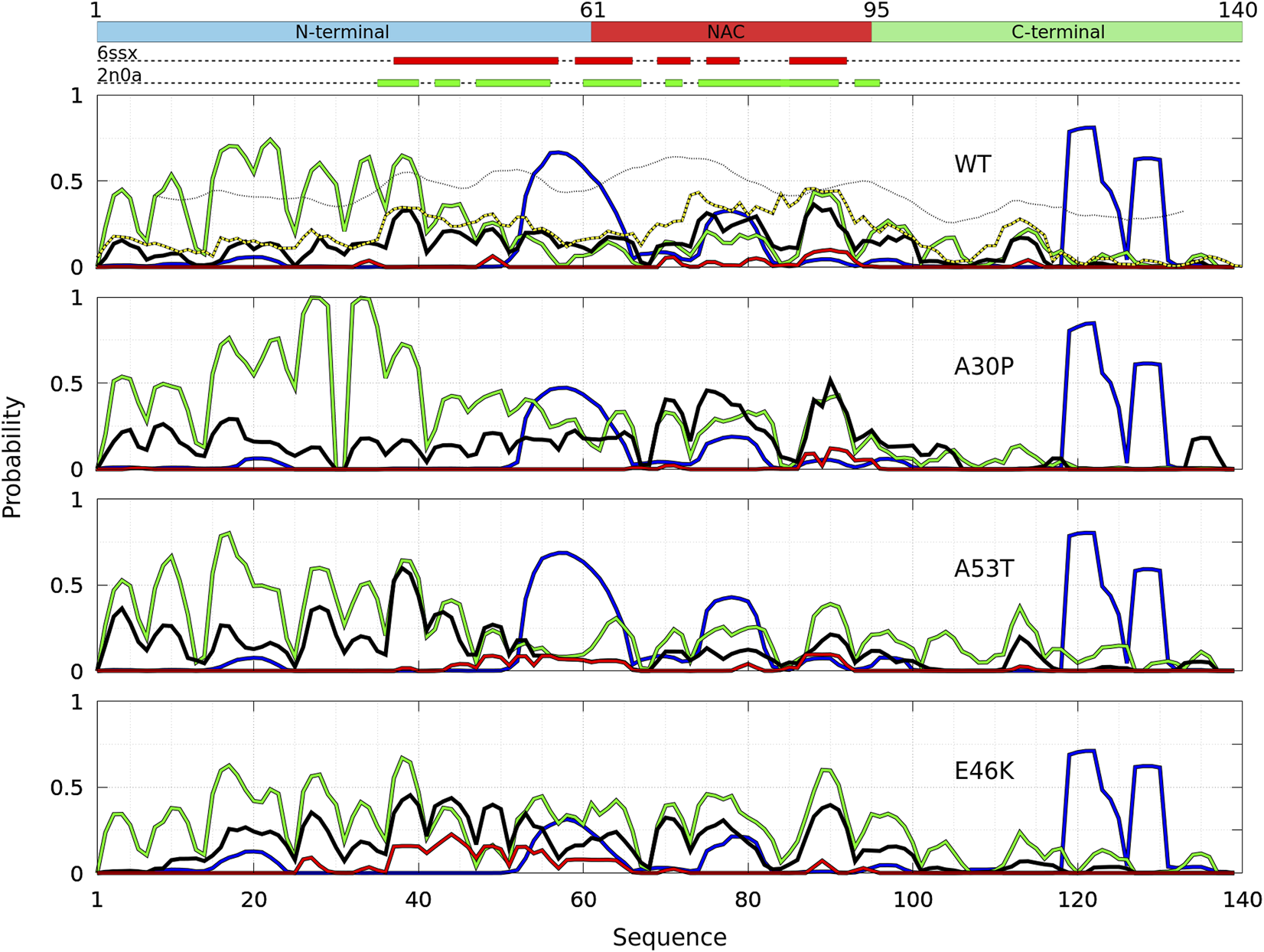Click the 6ssx track label
The image size is (1264, 952).
[117, 53]
